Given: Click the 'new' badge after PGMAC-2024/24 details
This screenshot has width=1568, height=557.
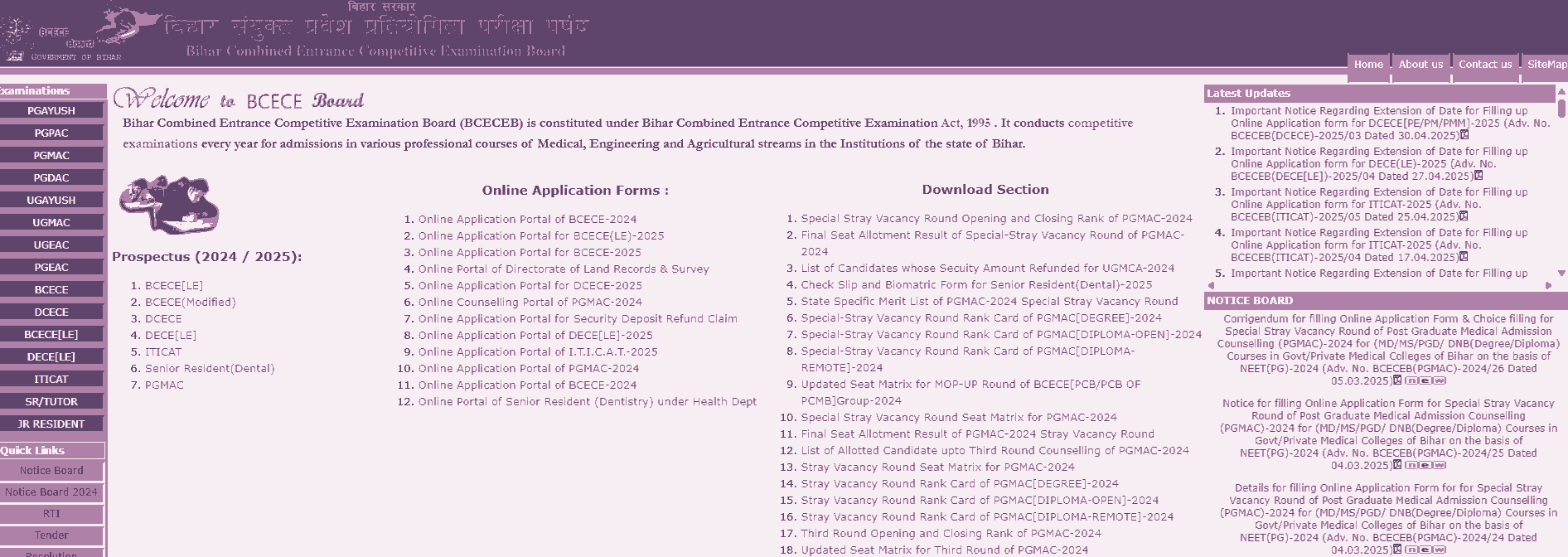Looking at the screenshot, I should click(x=1425, y=550).
